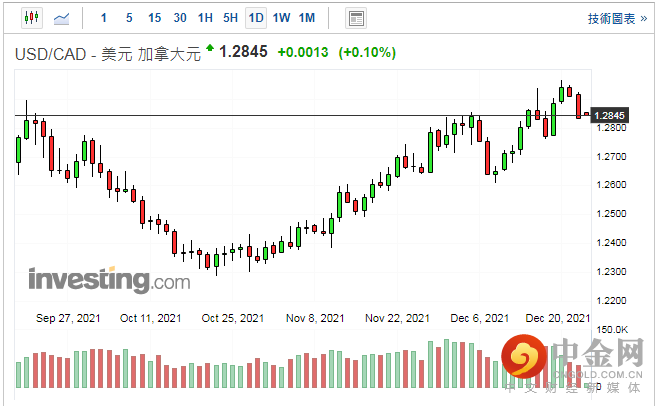Click the 1.2845 current price value

point(243,52)
